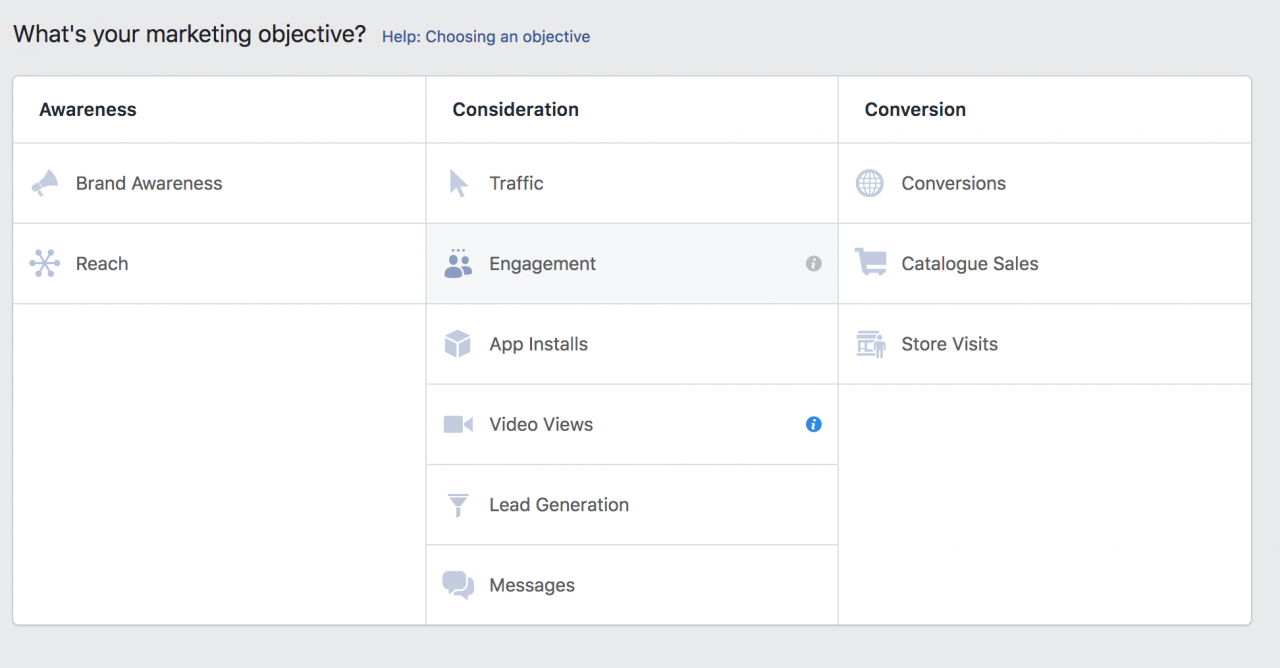Click the Consideration column header
Screen dimensions: 1280x668
coord(516,109)
